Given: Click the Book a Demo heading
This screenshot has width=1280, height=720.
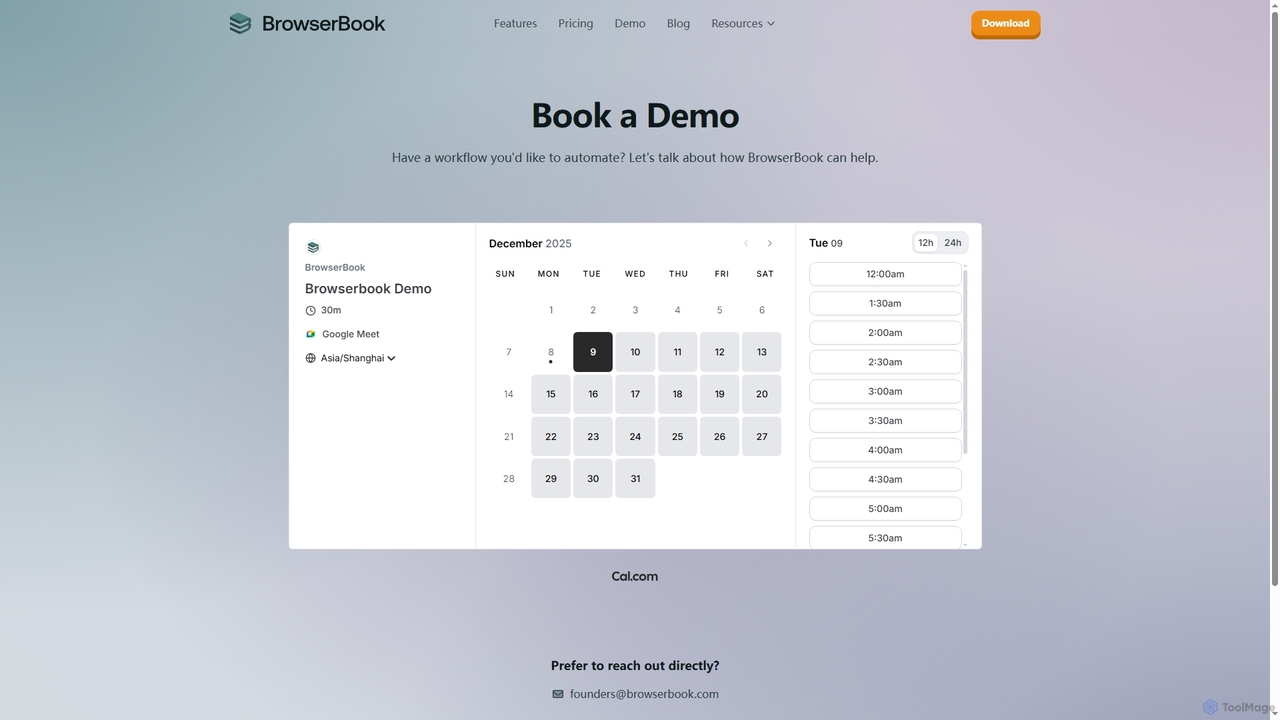Looking at the screenshot, I should coord(635,116).
